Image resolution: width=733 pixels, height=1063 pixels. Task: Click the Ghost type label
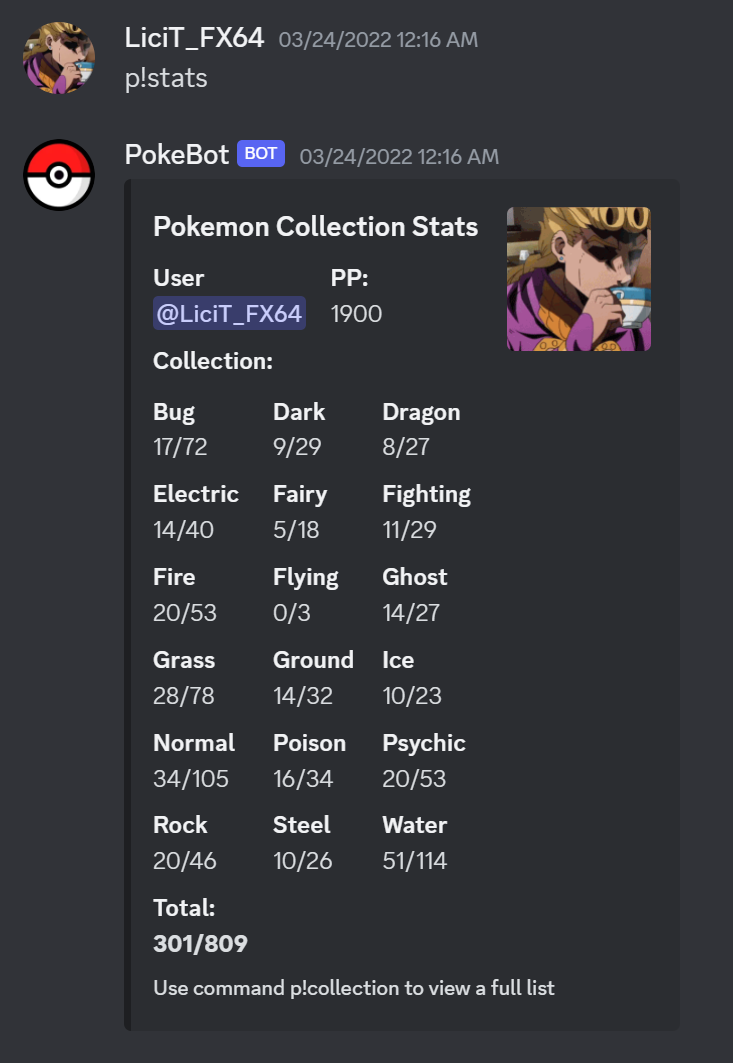tap(414, 577)
